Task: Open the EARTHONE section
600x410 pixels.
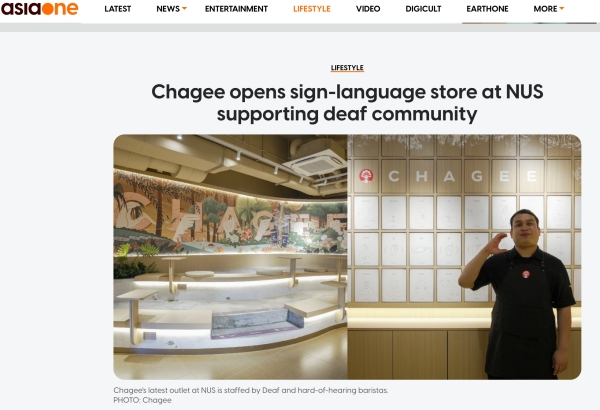Action: click(x=487, y=9)
